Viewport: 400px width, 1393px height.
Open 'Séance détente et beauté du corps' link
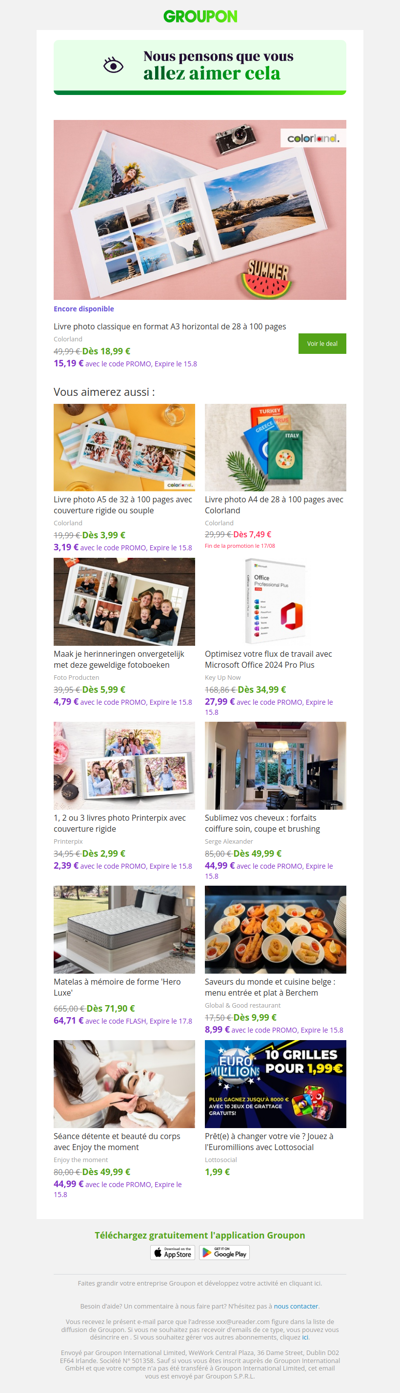(117, 1141)
